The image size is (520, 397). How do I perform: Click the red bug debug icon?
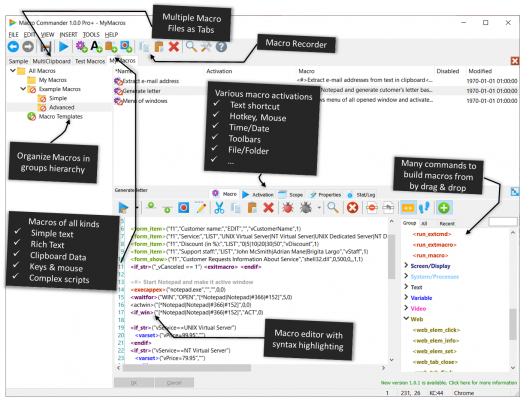point(288,208)
